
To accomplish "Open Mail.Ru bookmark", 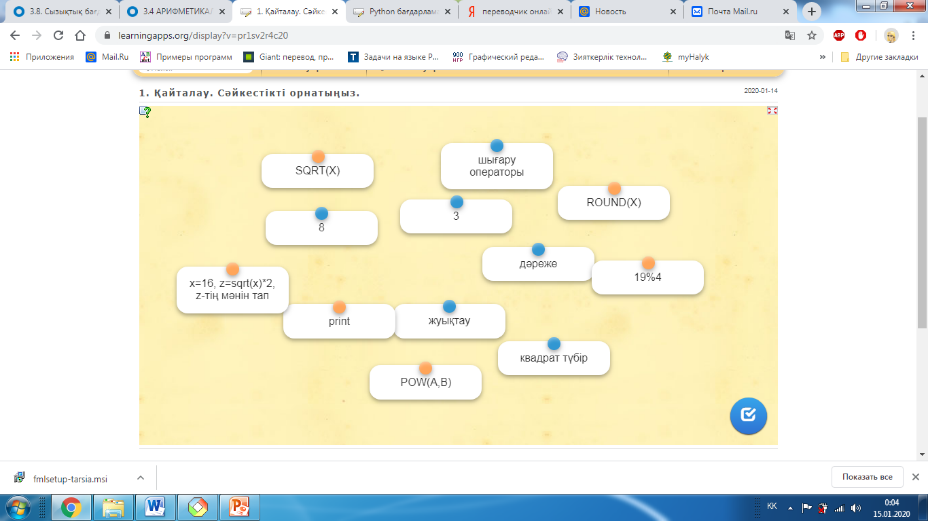I will (107, 57).
